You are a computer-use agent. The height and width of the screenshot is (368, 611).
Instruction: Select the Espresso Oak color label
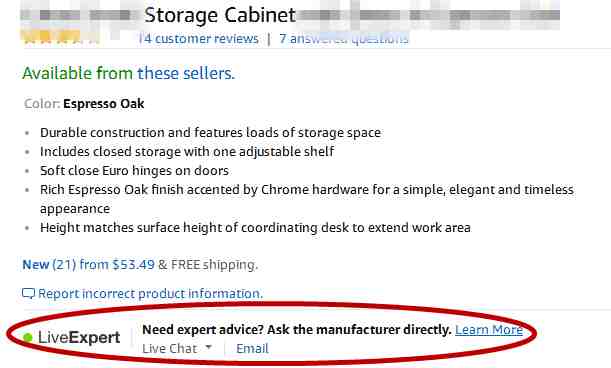pos(104,104)
